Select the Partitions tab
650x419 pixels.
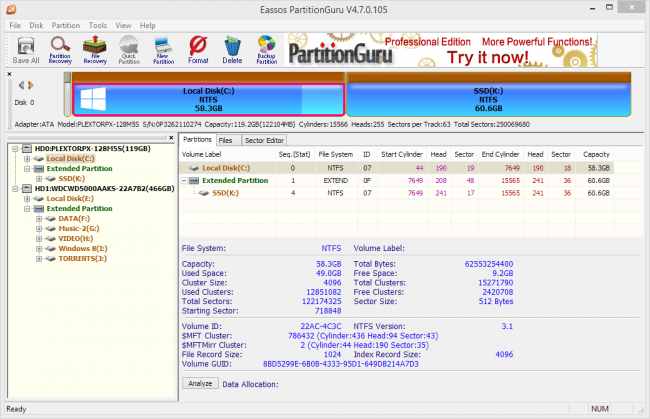197,140
